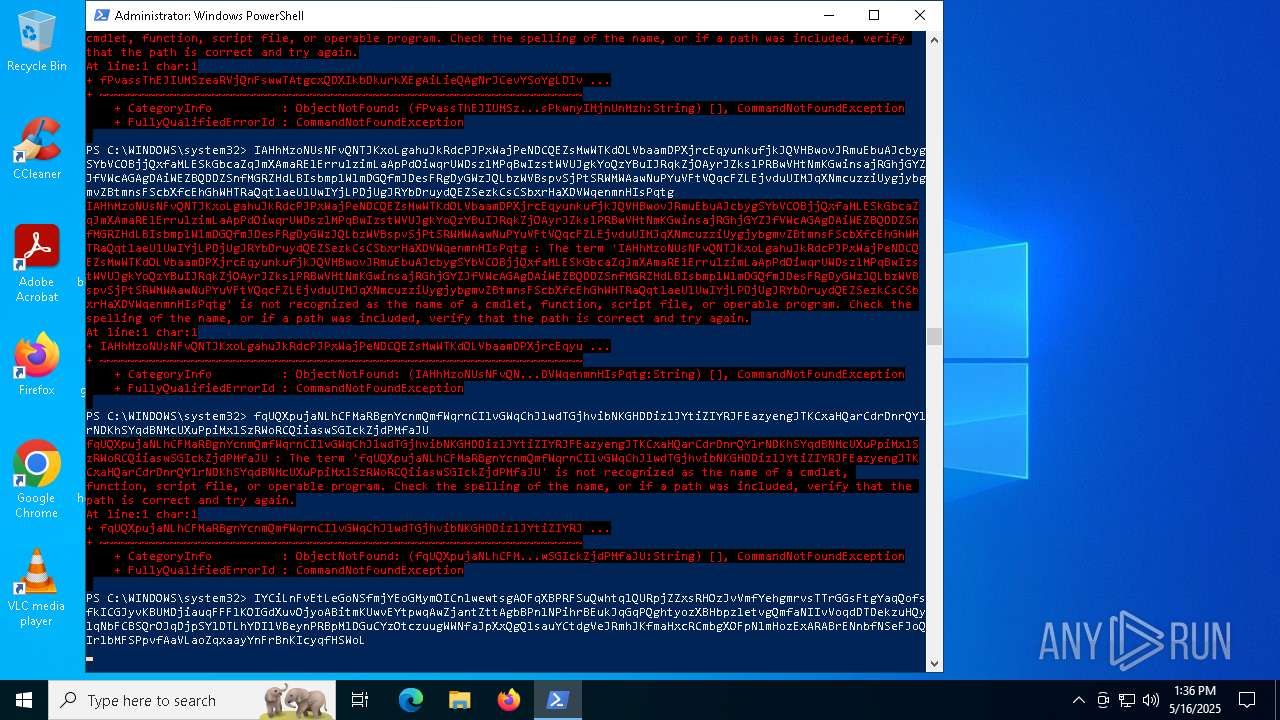1280x720 pixels.
Task: Open the VLC media player desktop shortcut
Action: pos(37,587)
